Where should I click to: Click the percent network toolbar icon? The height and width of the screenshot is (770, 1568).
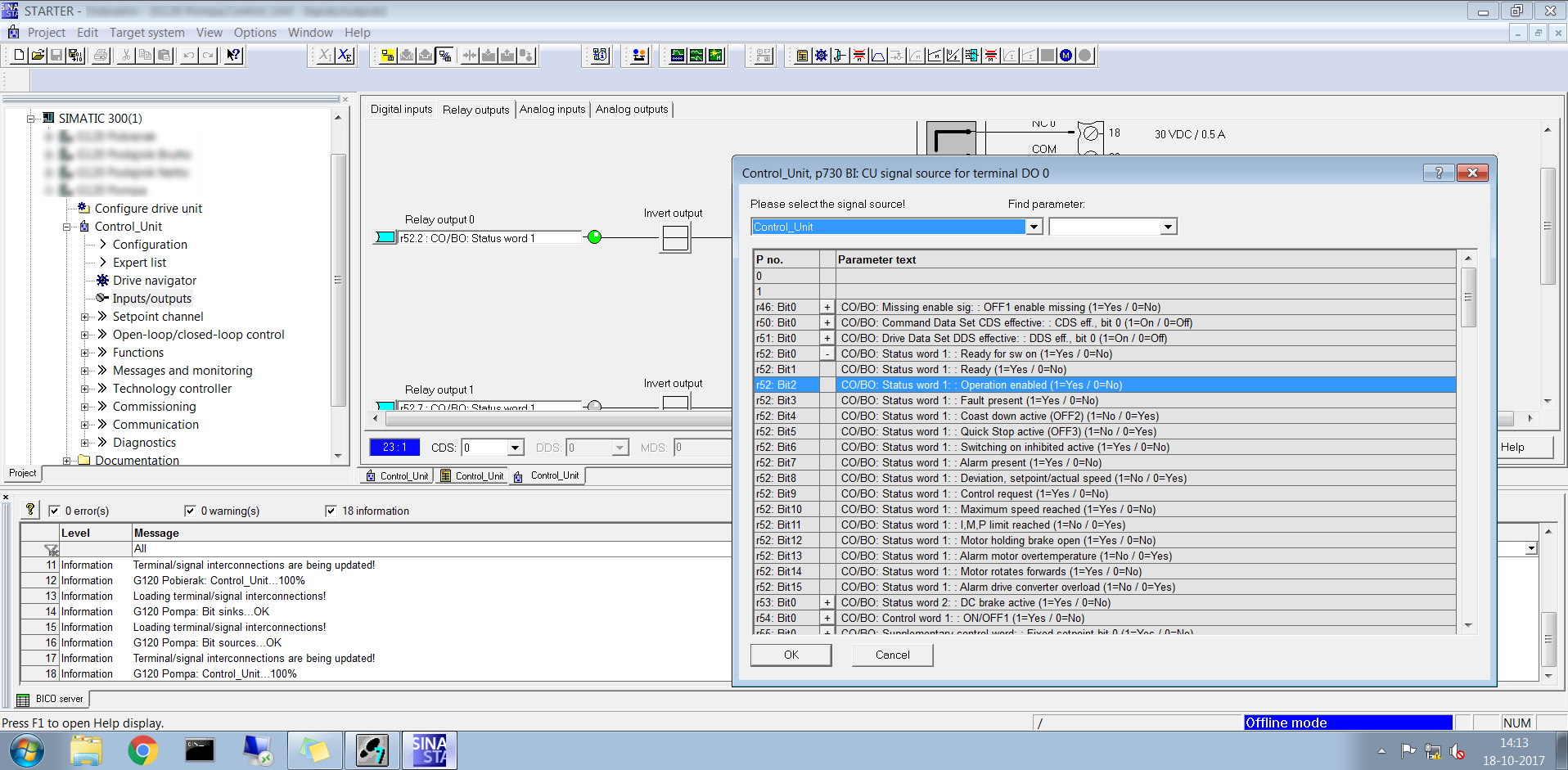pyautogui.click(x=445, y=55)
